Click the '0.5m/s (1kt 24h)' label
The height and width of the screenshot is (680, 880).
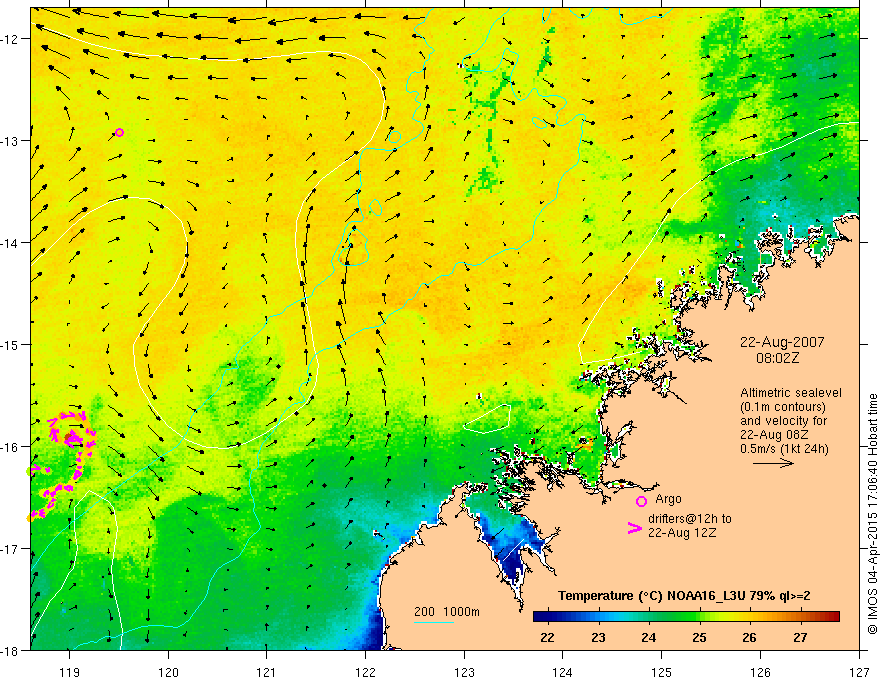click(x=784, y=448)
